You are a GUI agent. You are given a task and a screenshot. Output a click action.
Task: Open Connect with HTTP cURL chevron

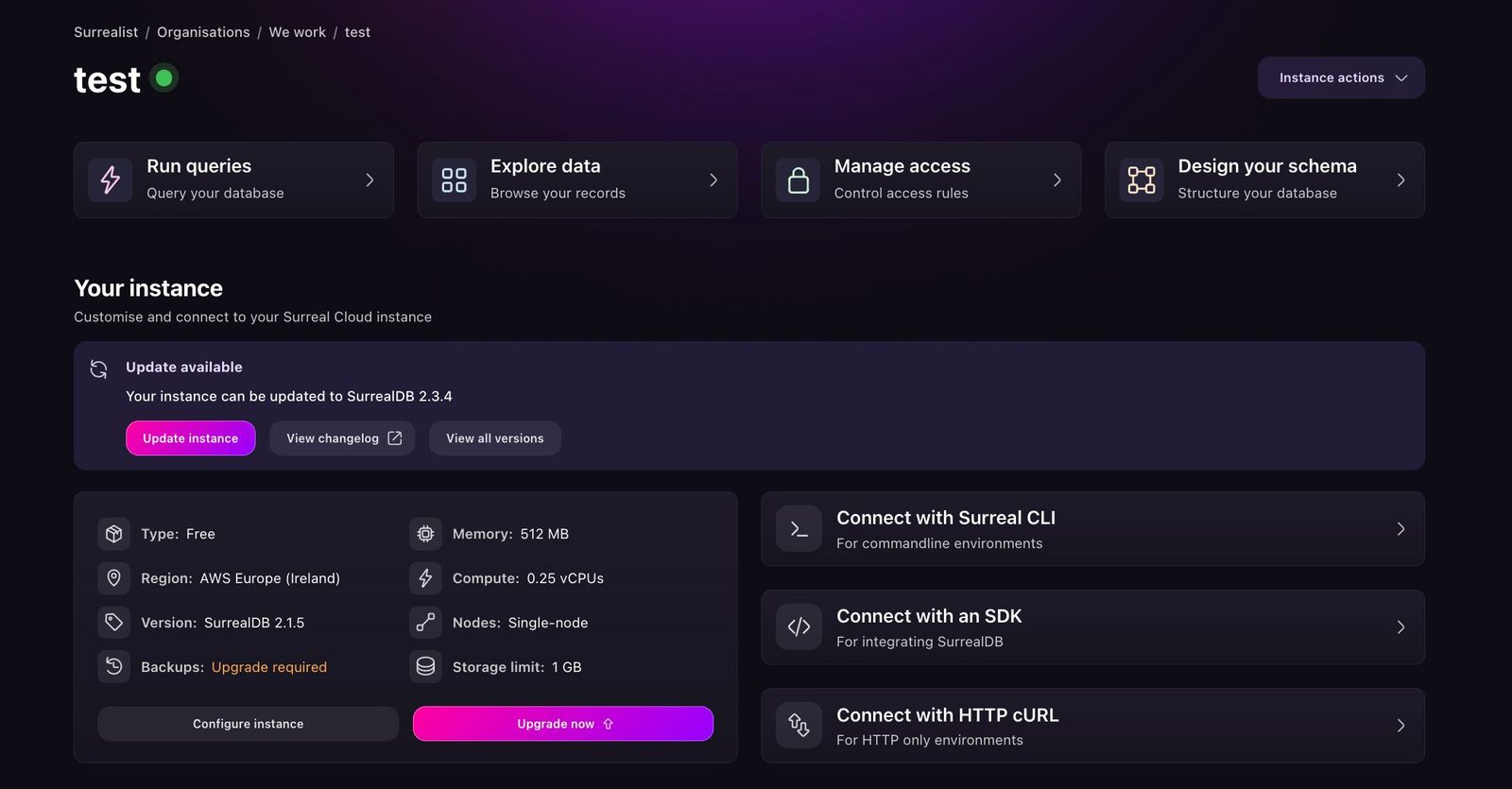point(1400,726)
